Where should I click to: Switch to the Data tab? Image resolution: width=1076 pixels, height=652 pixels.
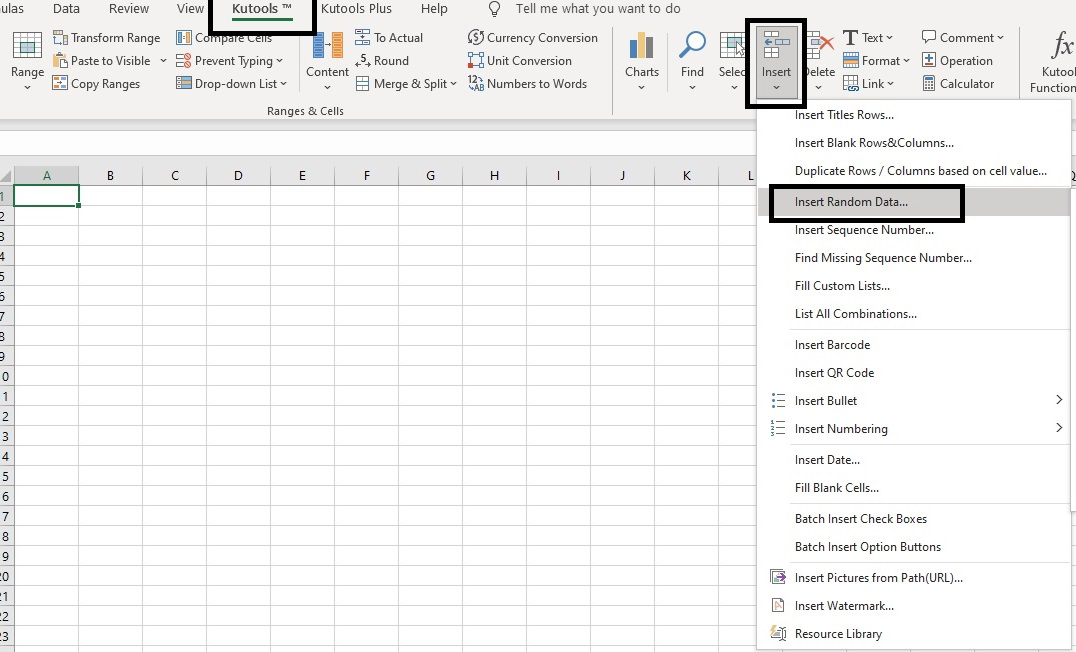pyautogui.click(x=66, y=9)
